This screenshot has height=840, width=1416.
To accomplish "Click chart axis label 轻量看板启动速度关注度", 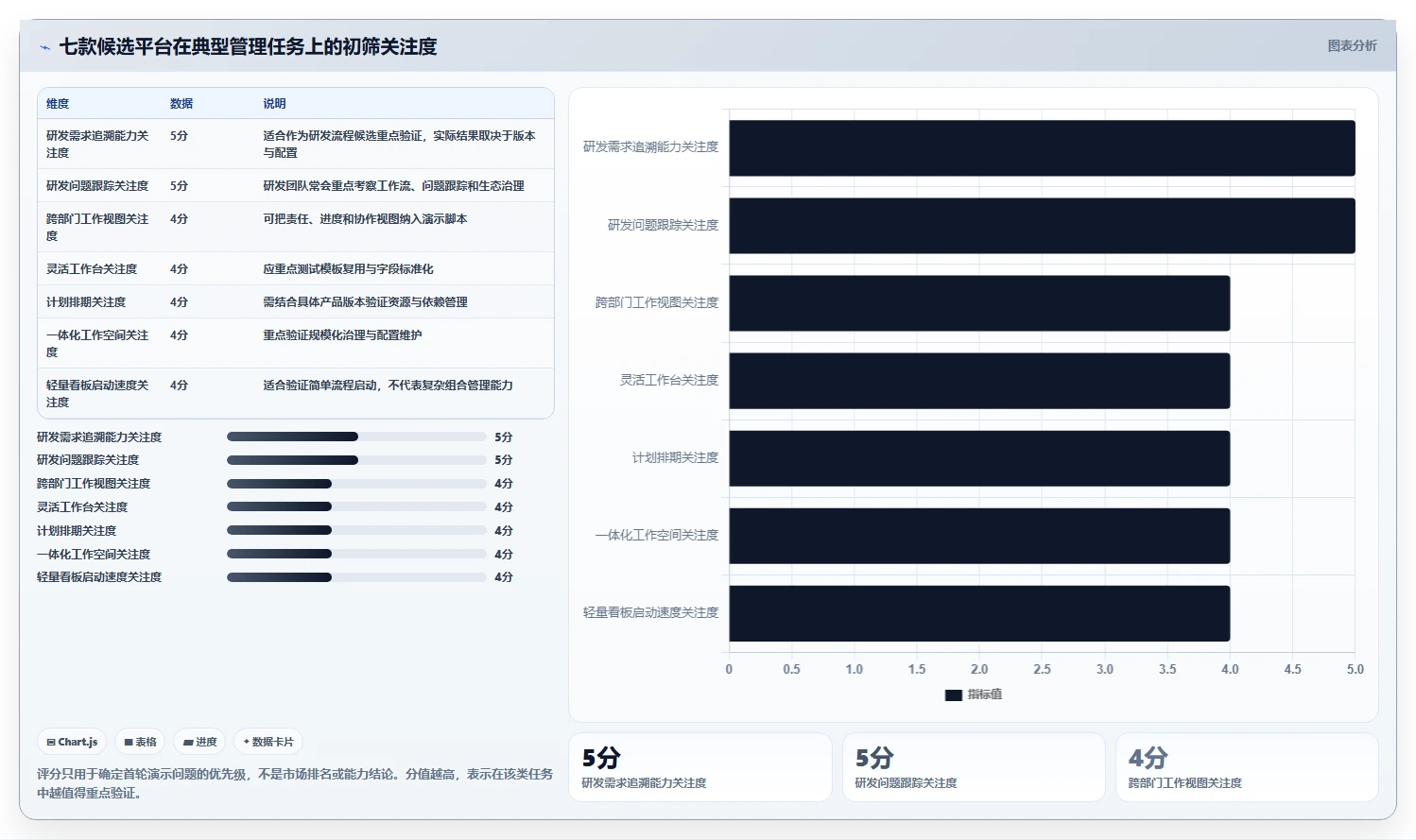I will [650, 612].
